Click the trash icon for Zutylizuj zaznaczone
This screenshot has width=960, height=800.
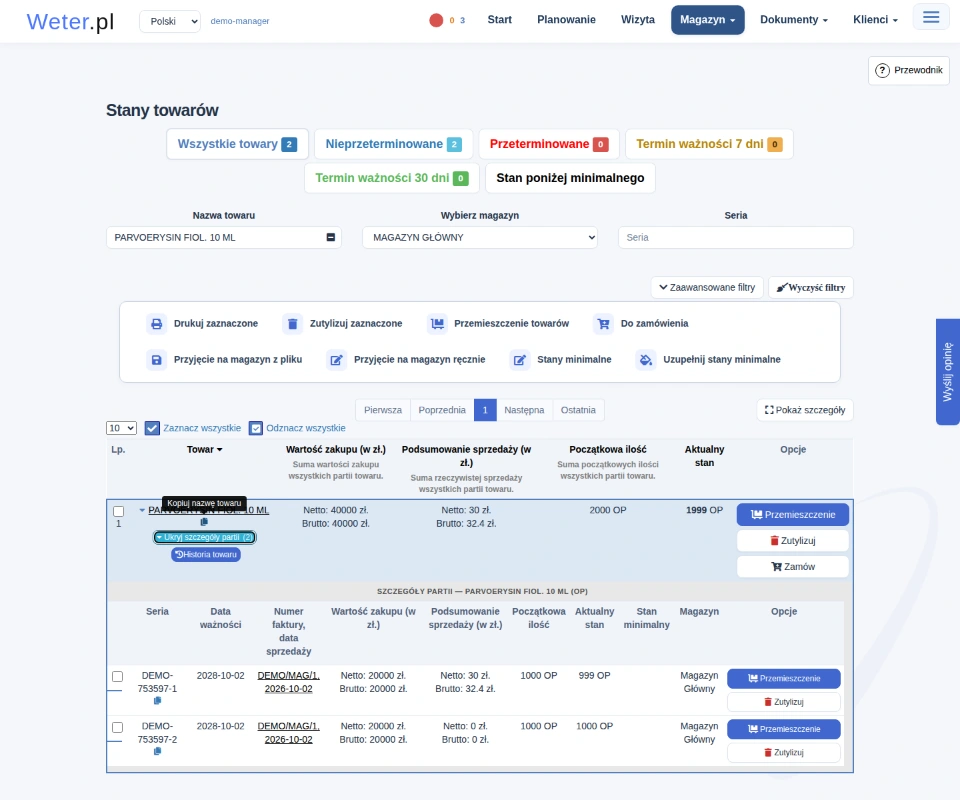(293, 324)
